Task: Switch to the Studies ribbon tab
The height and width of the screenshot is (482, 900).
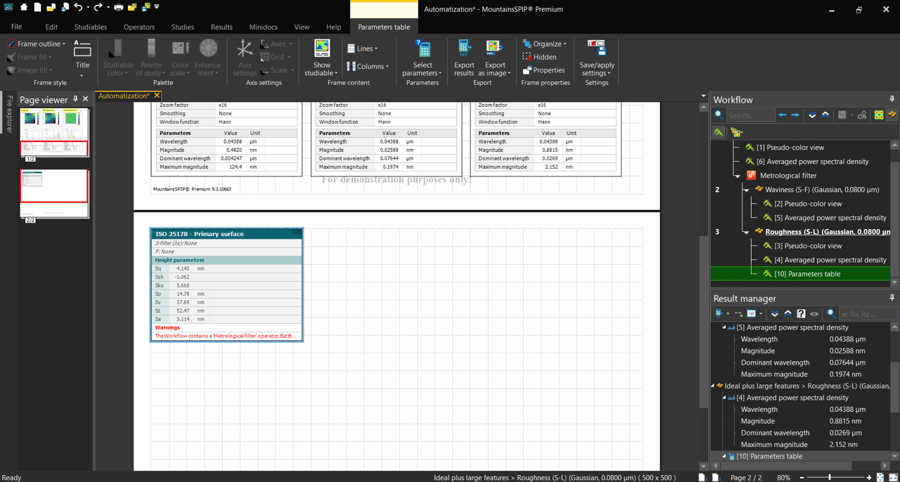Action: tap(183, 27)
